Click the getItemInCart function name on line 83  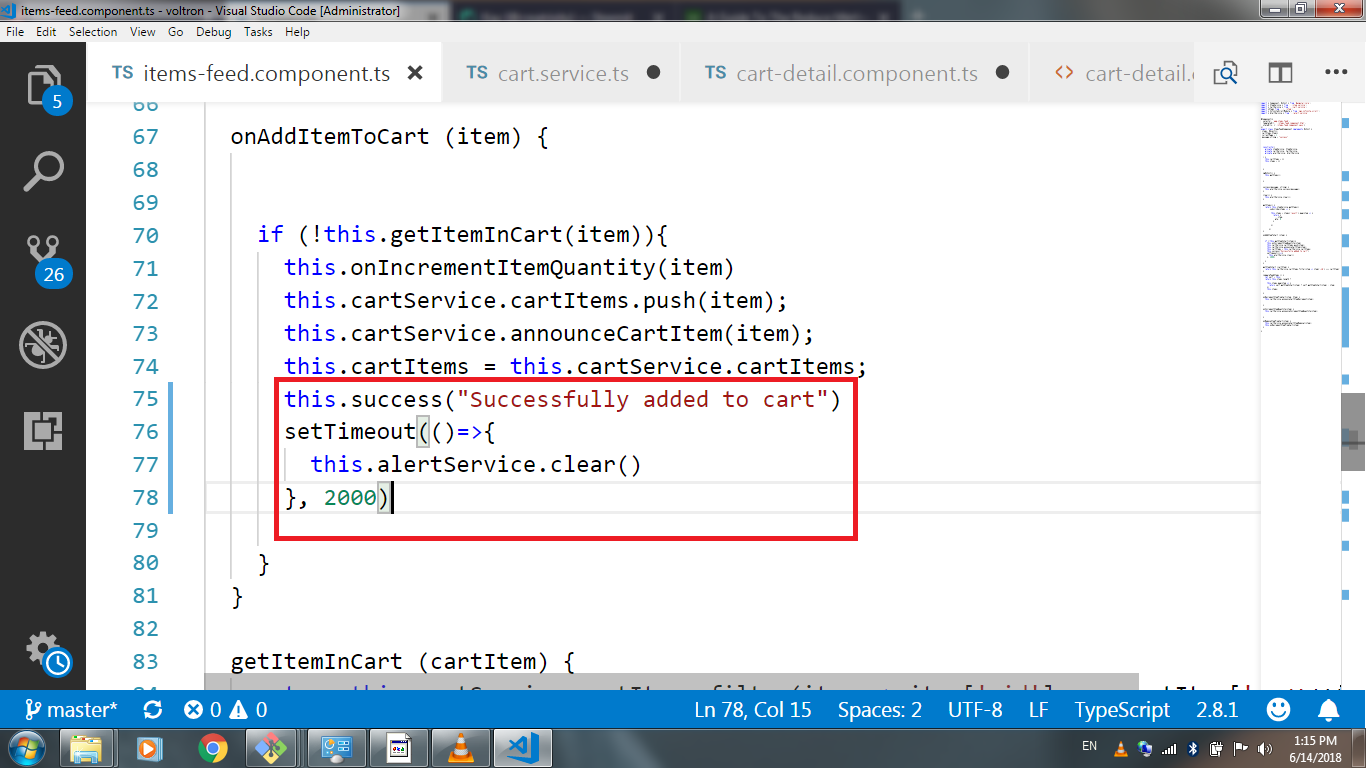[317, 661]
